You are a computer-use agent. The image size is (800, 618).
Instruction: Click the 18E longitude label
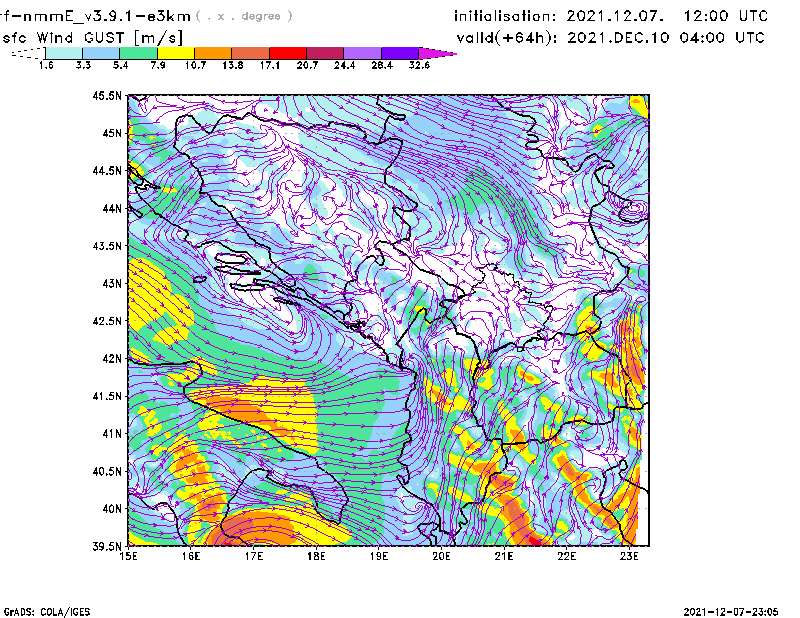coord(316,556)
